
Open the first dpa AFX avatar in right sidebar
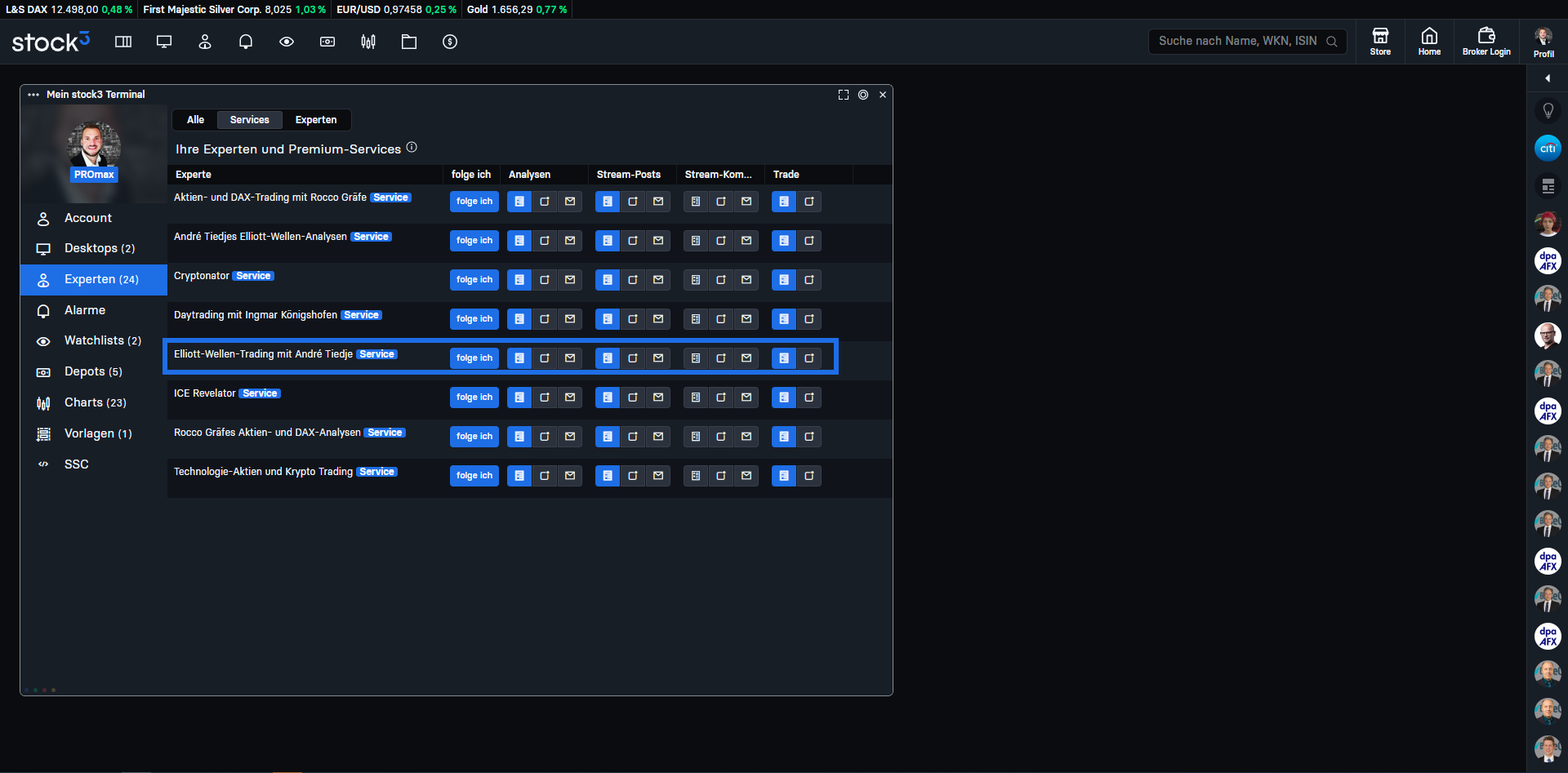1548,261
